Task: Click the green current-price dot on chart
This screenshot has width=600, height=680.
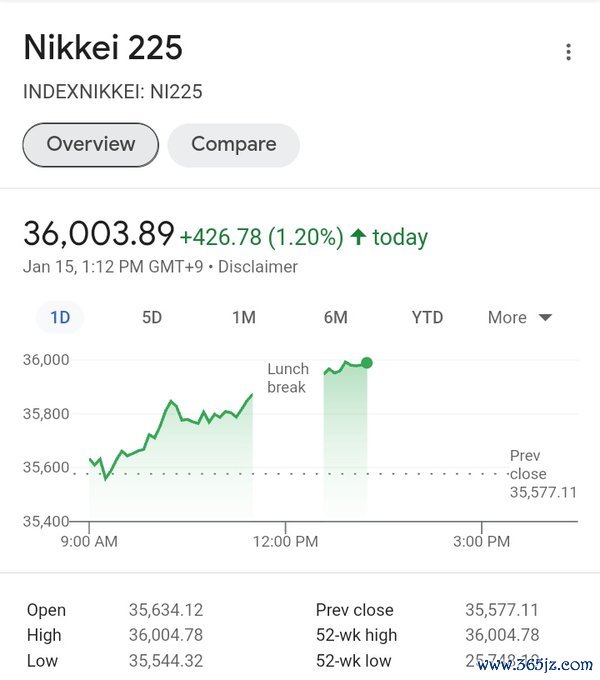Action: click(367, 363)
